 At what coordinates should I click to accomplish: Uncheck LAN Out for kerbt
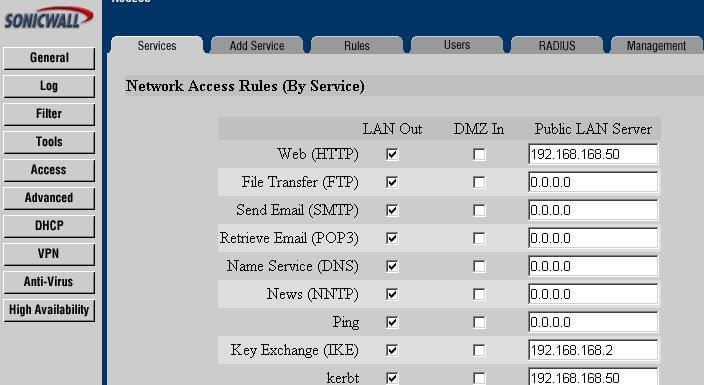(392, 378)
